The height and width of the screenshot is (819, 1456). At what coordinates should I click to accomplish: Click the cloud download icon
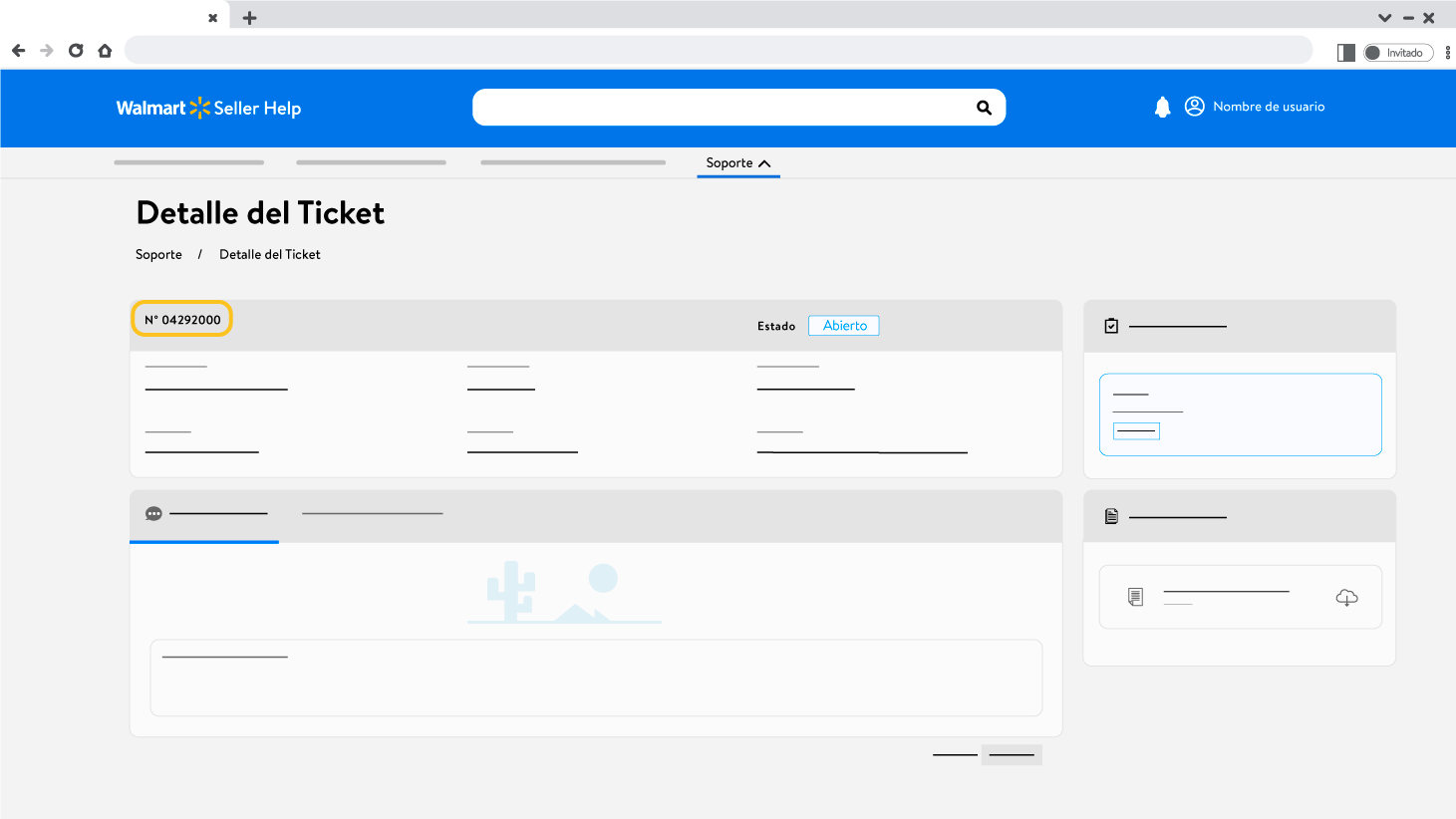(1346, 598)
